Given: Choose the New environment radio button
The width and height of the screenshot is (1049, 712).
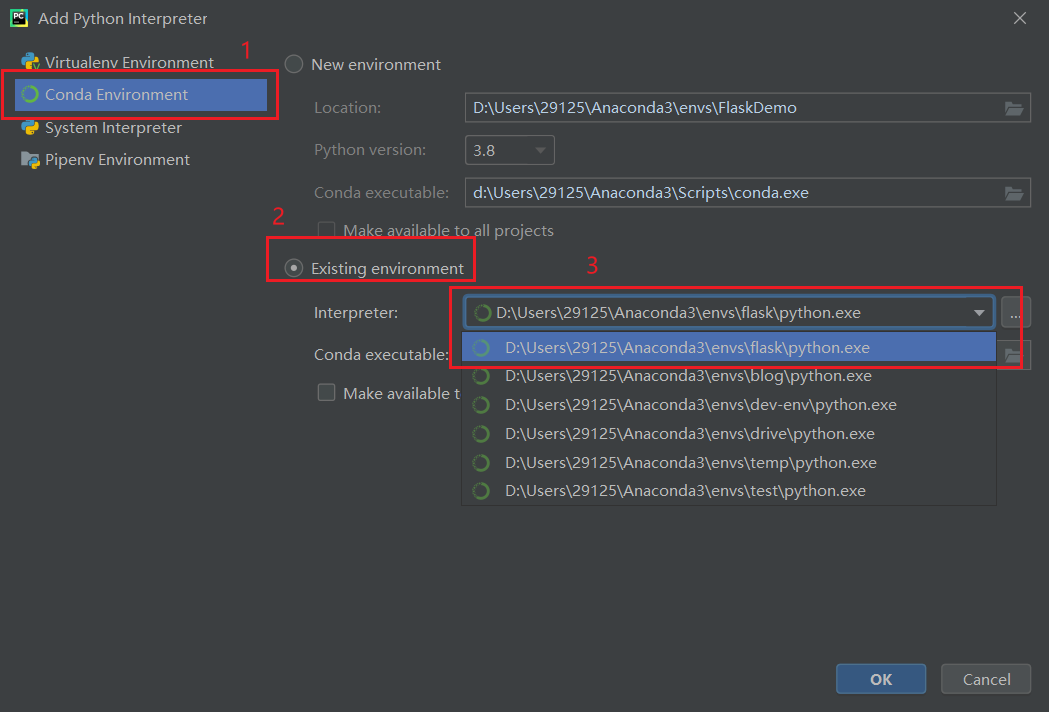Looking at the screenshot, I should point(294,64).
